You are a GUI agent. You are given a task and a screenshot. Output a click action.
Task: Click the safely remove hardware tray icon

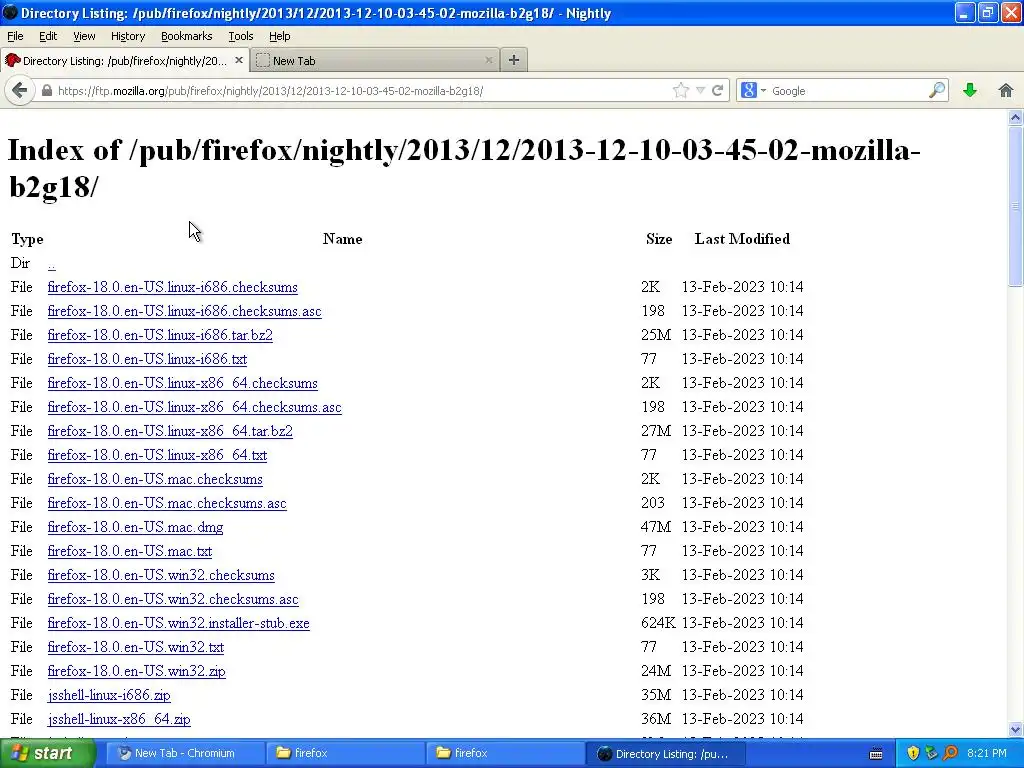pos(931,754)
